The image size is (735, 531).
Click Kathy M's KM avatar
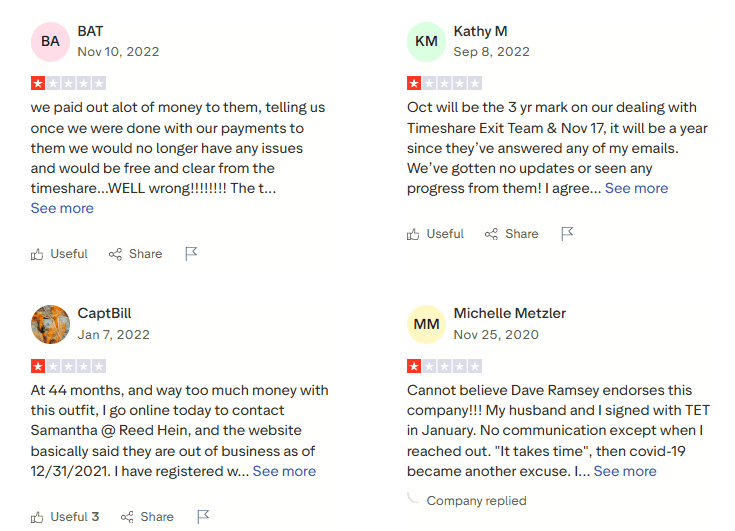(x=427, y=42)
